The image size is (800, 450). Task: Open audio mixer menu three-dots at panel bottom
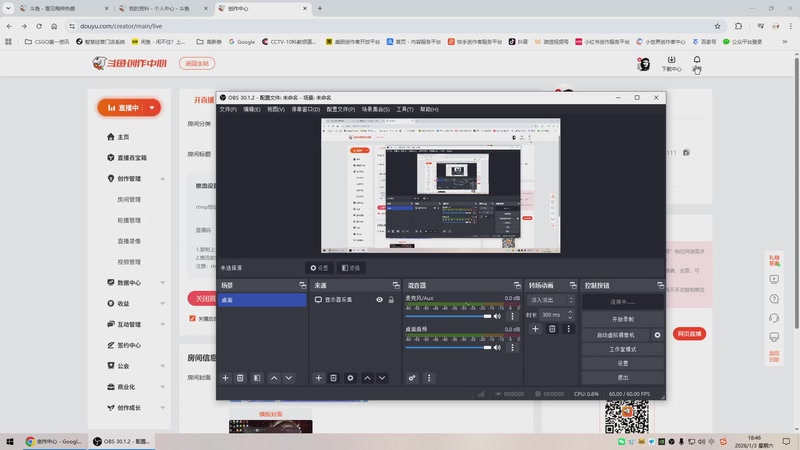(429, 378)
